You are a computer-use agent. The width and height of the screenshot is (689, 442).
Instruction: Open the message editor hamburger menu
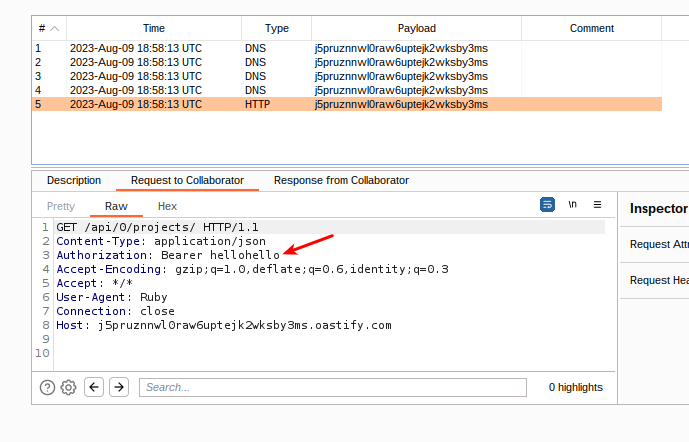598,204
